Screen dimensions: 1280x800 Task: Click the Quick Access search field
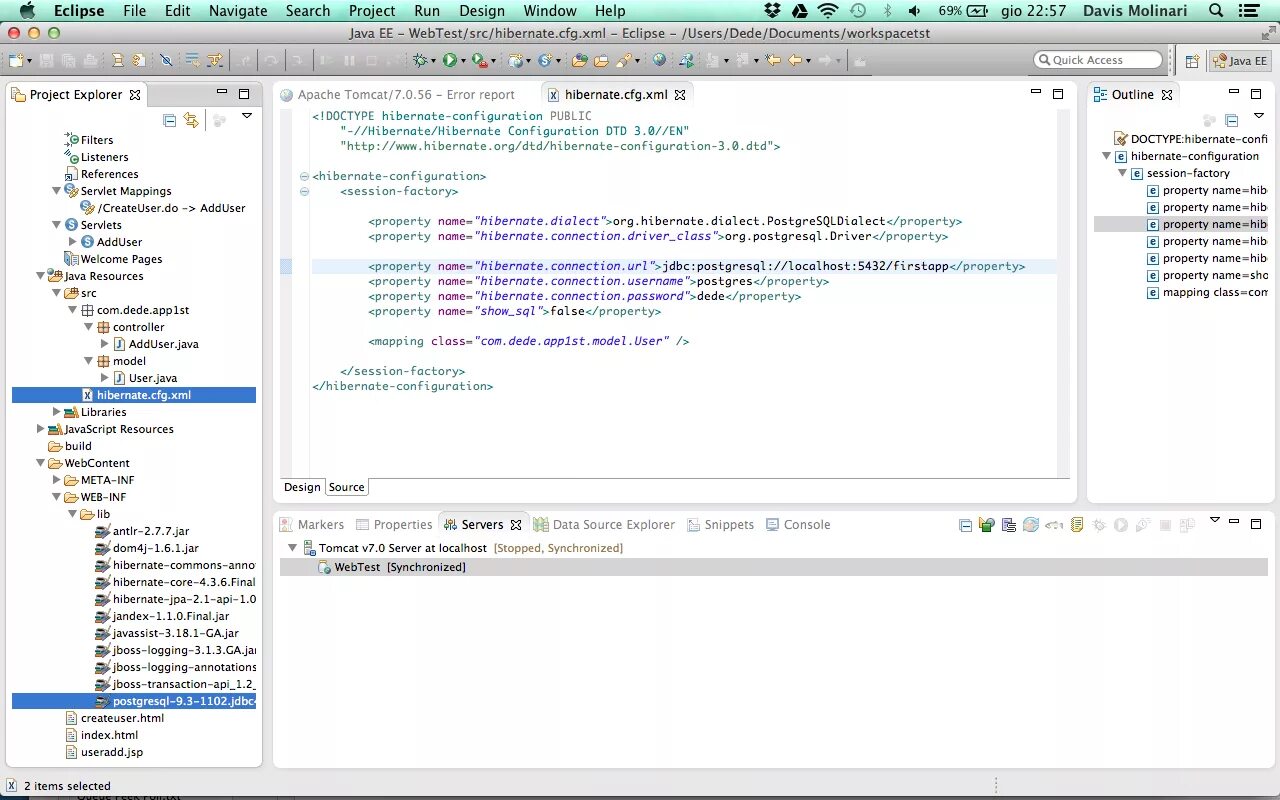(x=1098, y=60)
